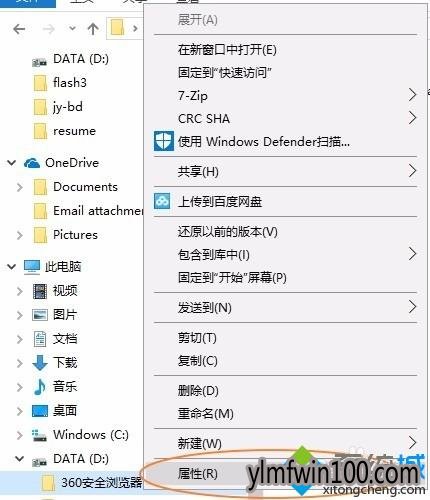Click the Baidu Netdisk cloud icon
This screenshot has height=500, width=430.
pos(162,201)
